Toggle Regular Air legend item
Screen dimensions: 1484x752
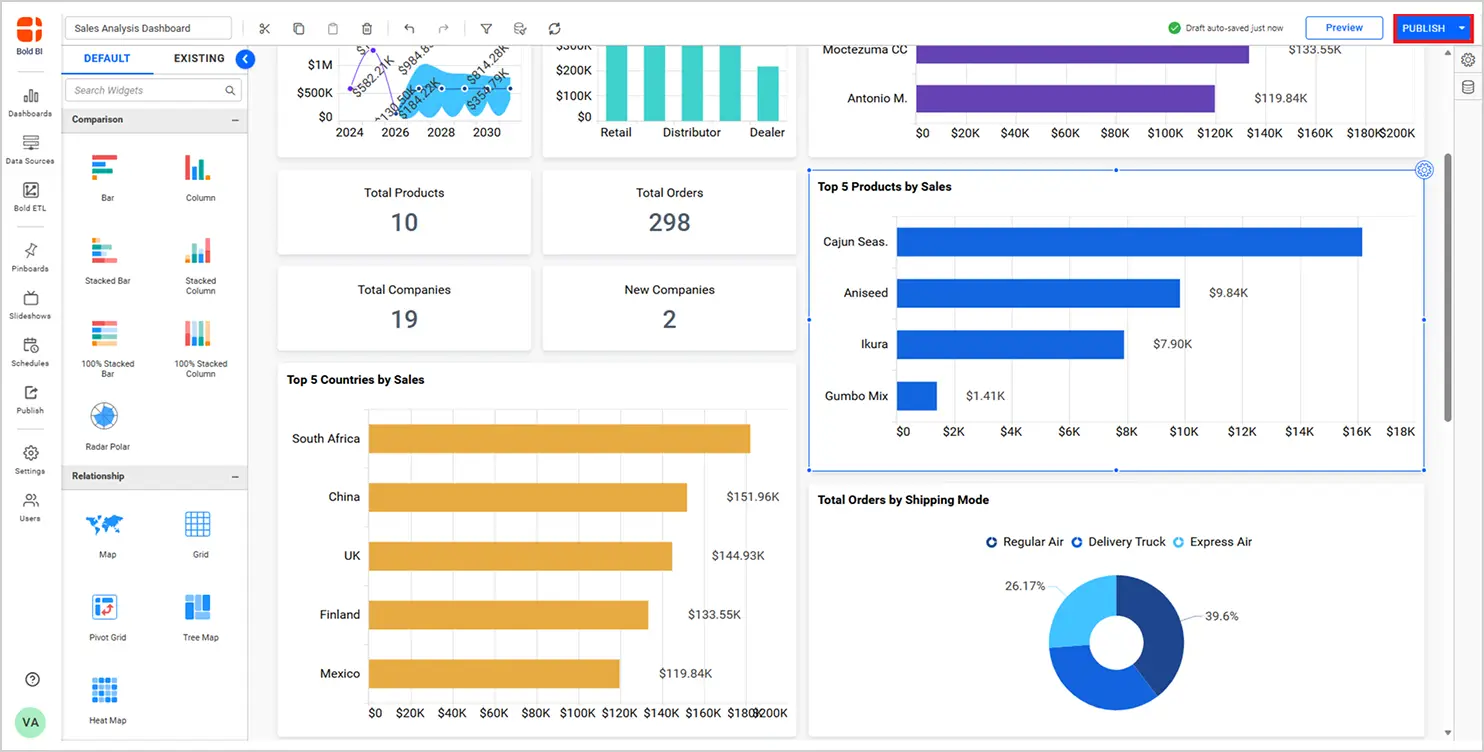(x=1025, y=542)
